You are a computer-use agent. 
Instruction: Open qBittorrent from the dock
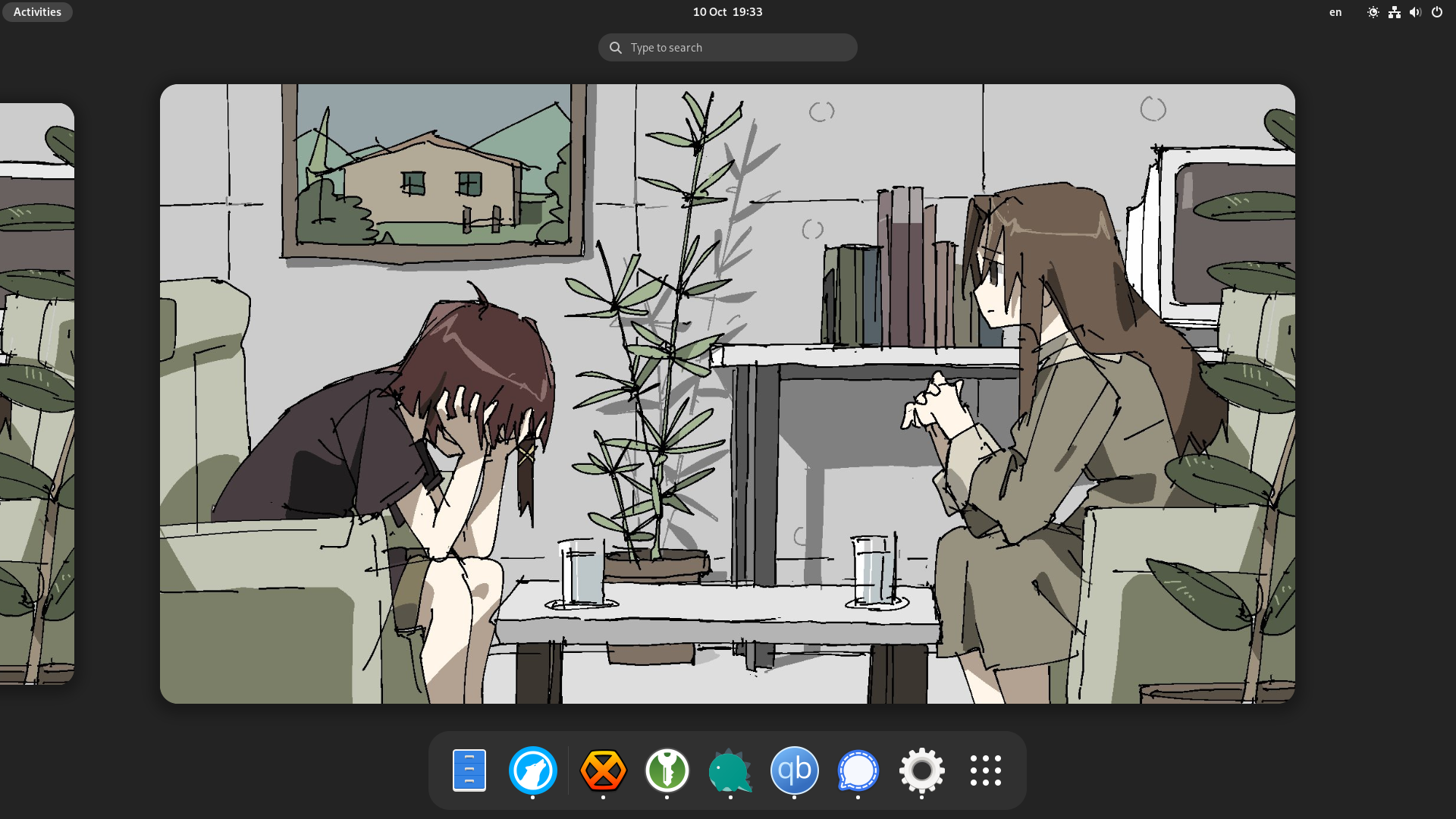794,770
